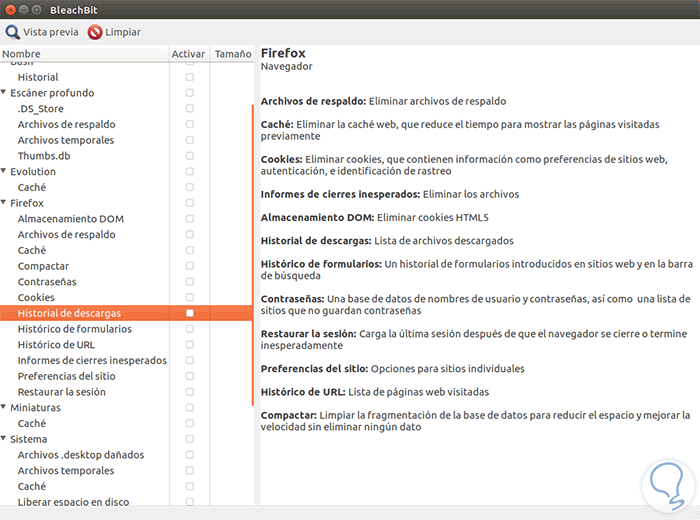
Task: Close the BleachBit window
Action: pos(10,9)
